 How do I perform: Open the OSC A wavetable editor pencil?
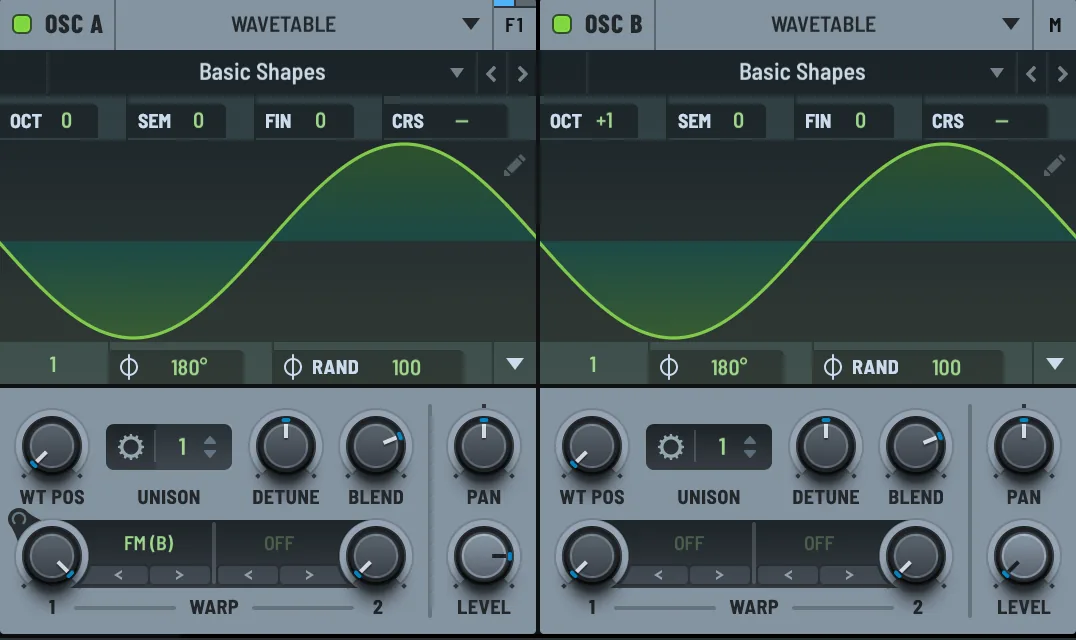515,165
